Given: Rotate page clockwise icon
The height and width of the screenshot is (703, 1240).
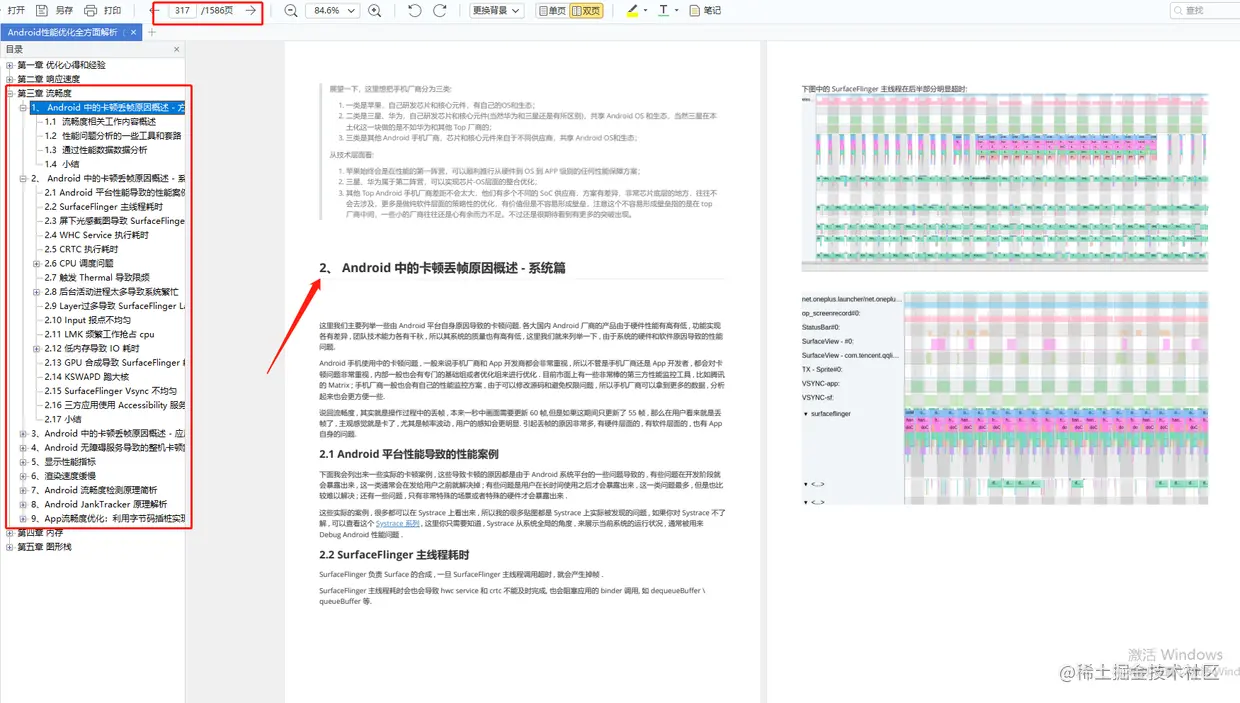Looking at the screenshot, I should click(x=440, y=10).
